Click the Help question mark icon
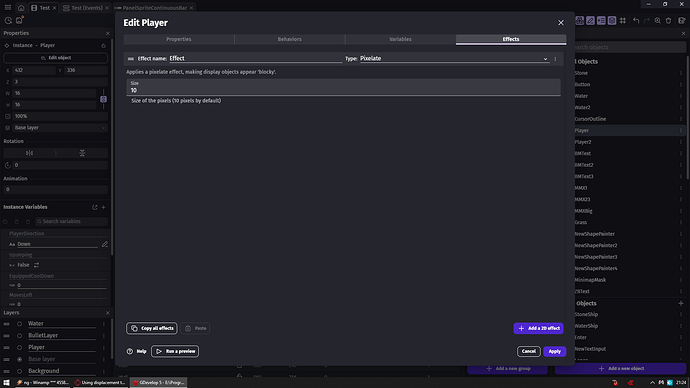The height and width of the screenshot is (388, 690). [x=130, y=351]
